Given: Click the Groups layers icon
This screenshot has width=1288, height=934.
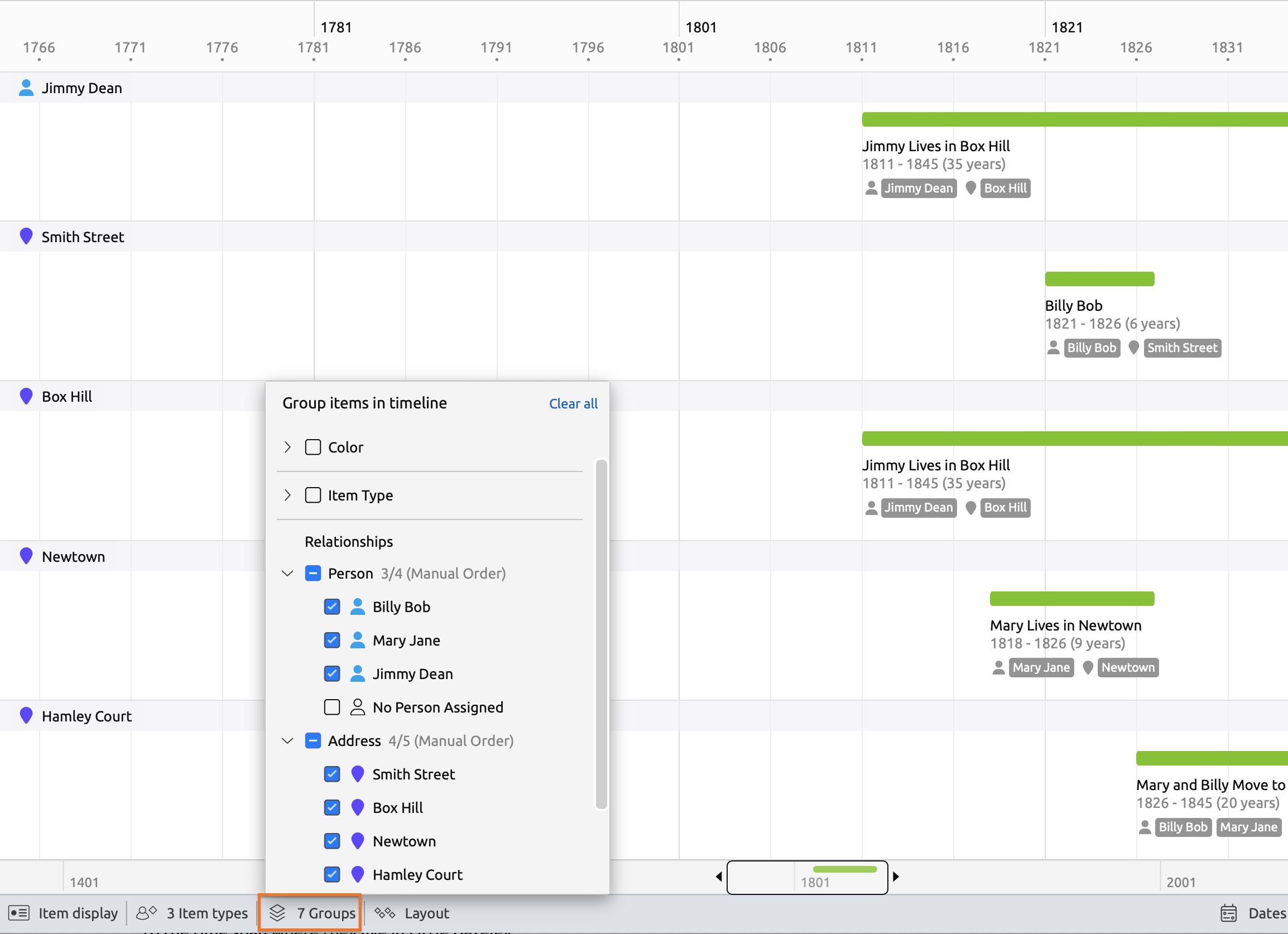Looking at the screenshot, I should click(277, 913).
